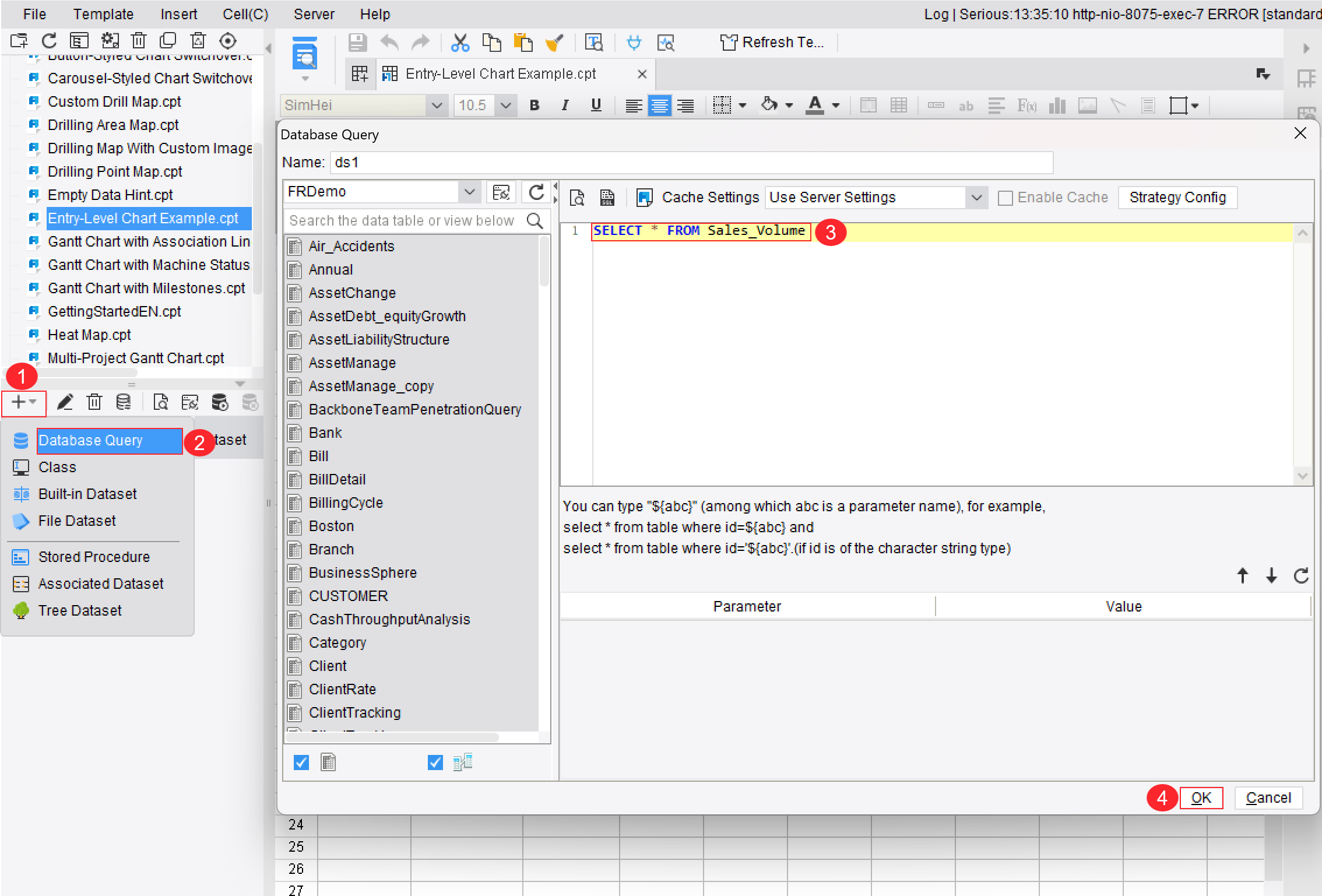Open the Template menu
Viewport: 1322px width, 896px height.
103,14
